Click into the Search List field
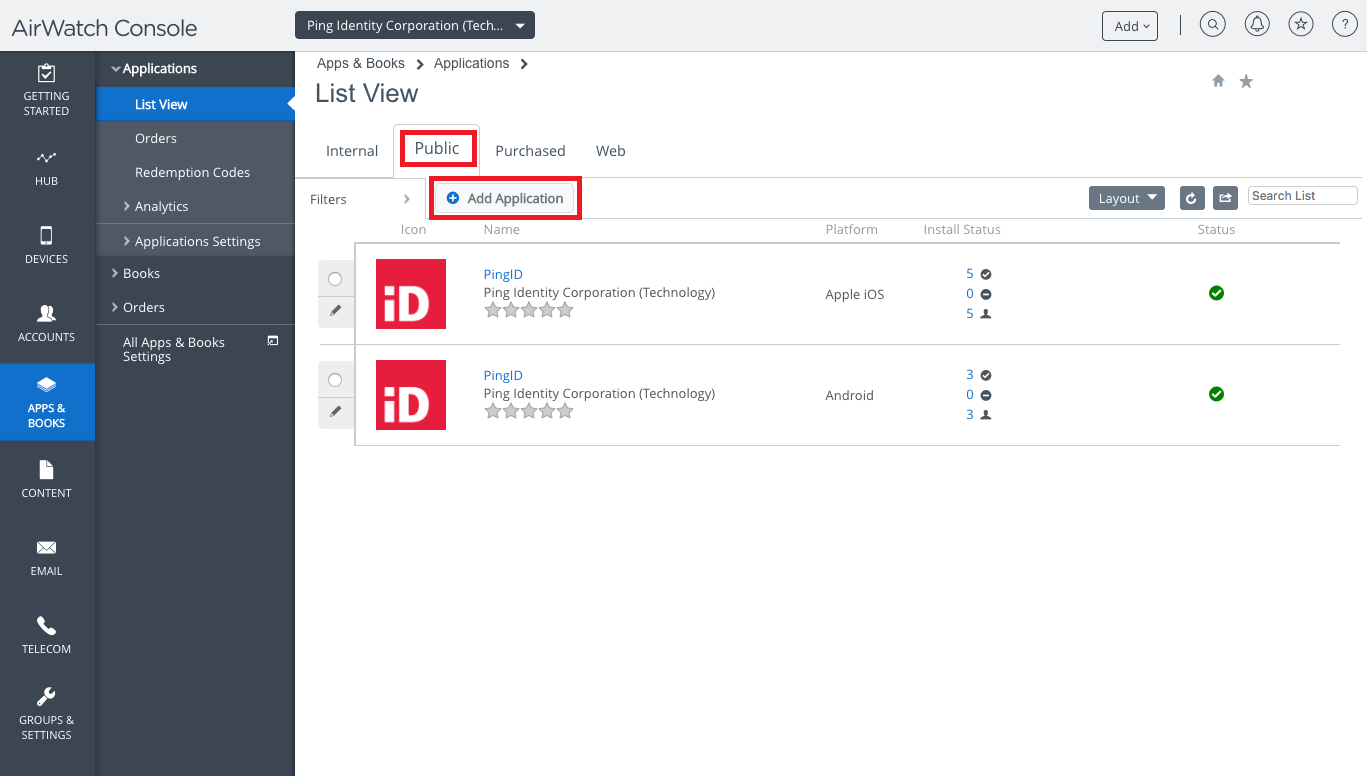This screenshot has height=776, width=1367. [x=1302, y=196]
